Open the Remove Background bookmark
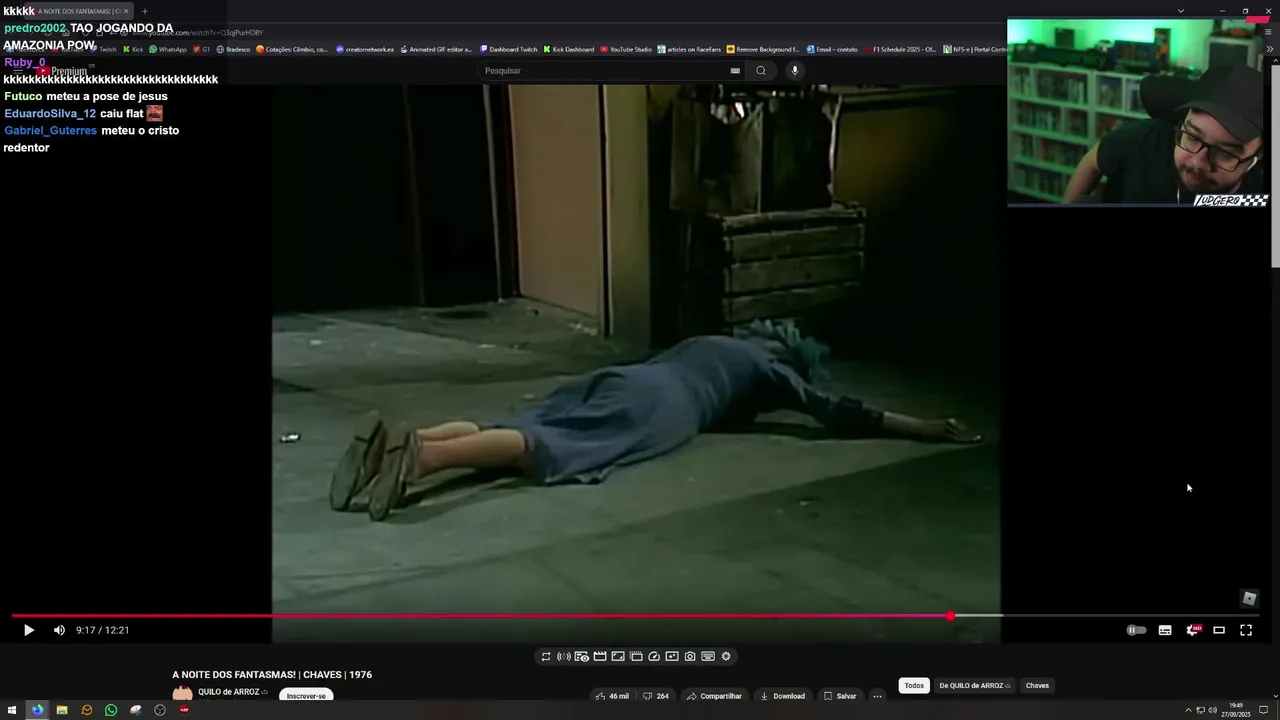1280x720 pixels. pyautogui.click(x=764, y=49)
